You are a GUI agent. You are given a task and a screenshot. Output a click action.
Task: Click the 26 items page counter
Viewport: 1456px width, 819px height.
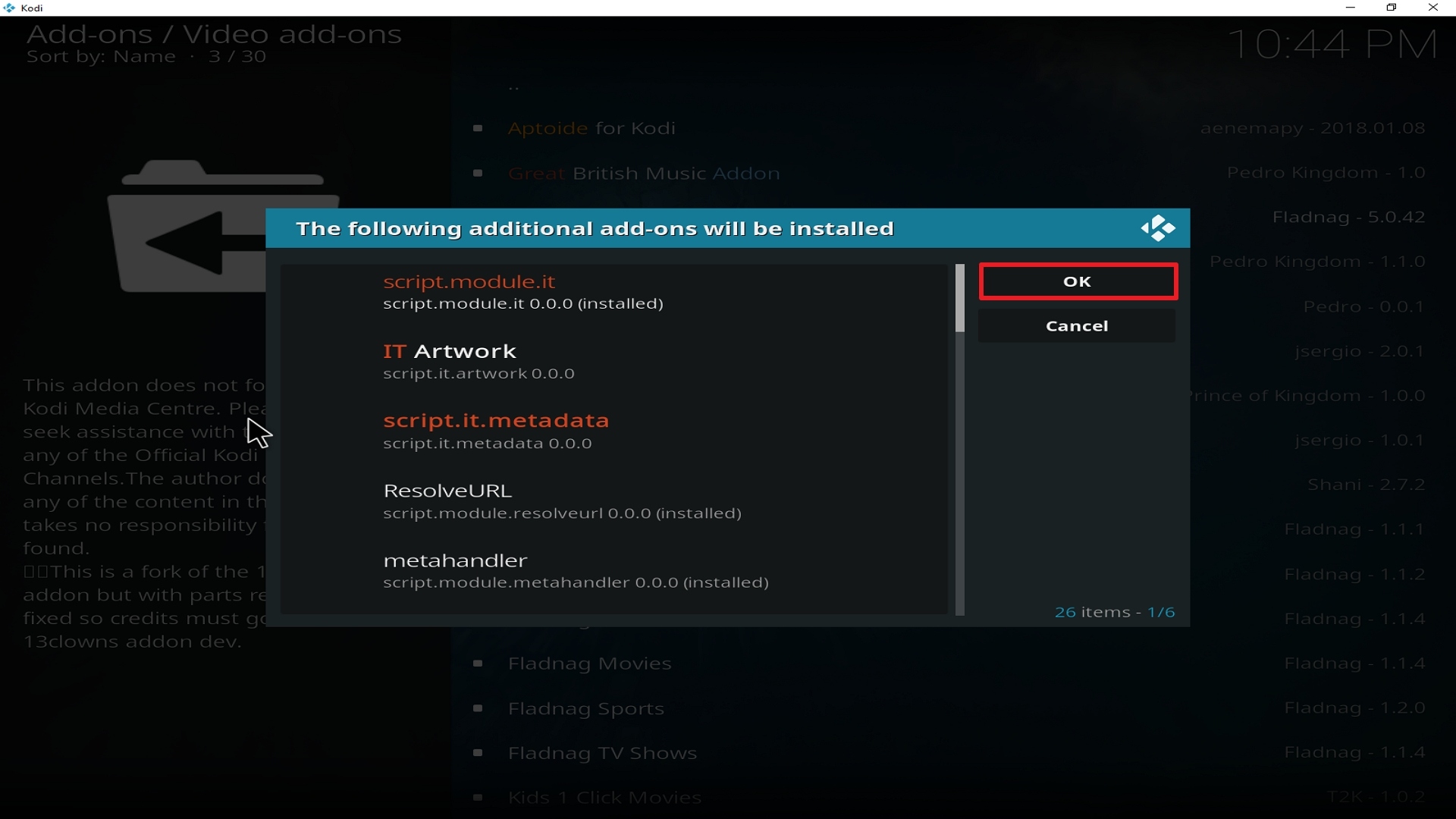point(1115,612)
